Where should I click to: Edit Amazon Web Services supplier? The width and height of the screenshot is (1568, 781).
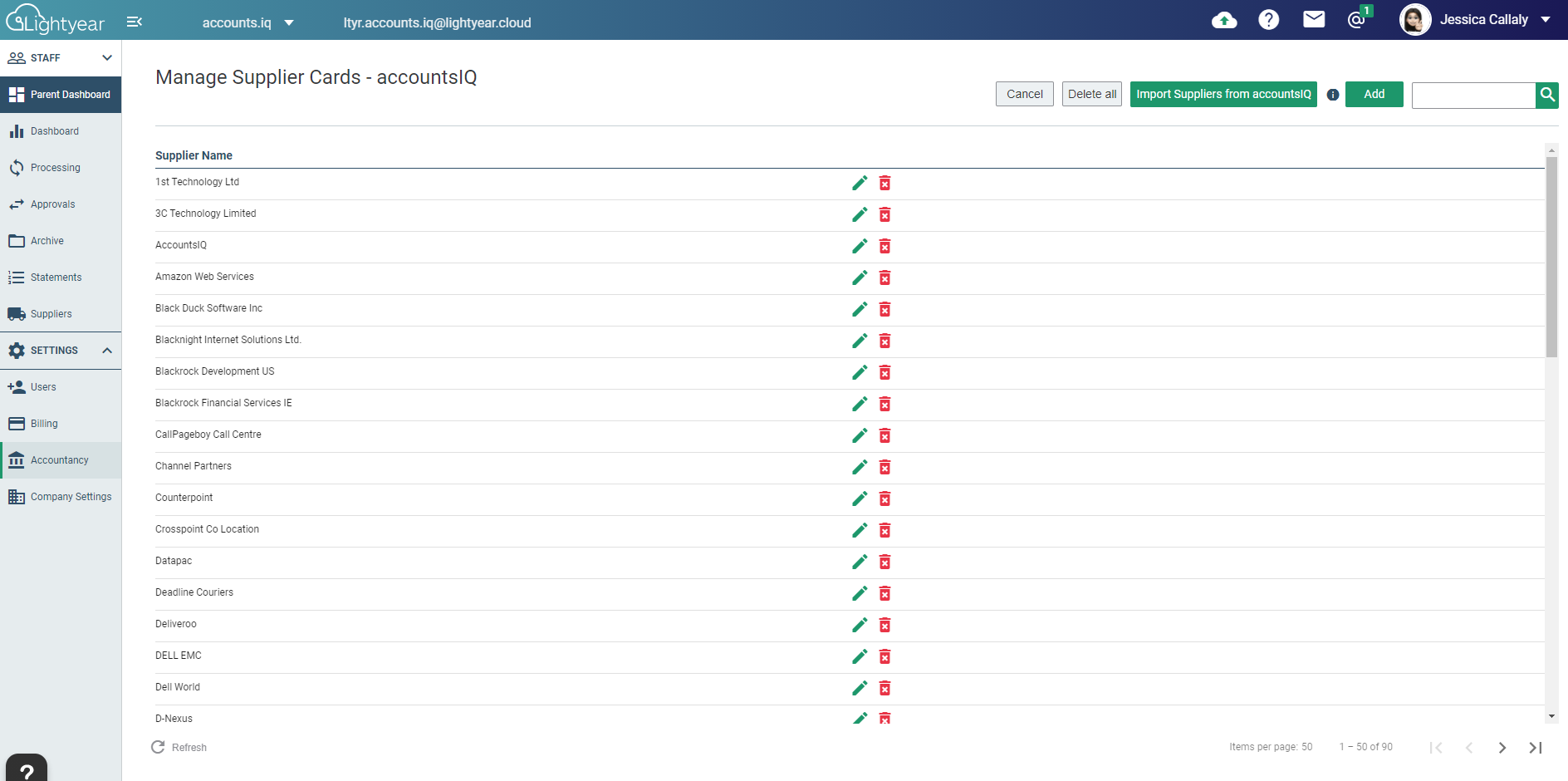(x=860, y=278)
